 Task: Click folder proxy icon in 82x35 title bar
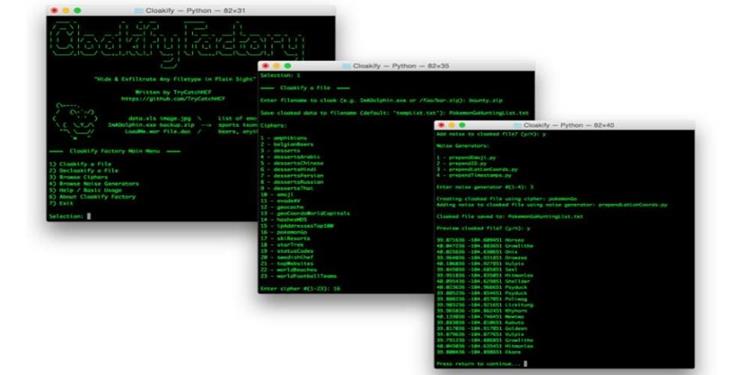pyautogui.click(x=347, y=66)
